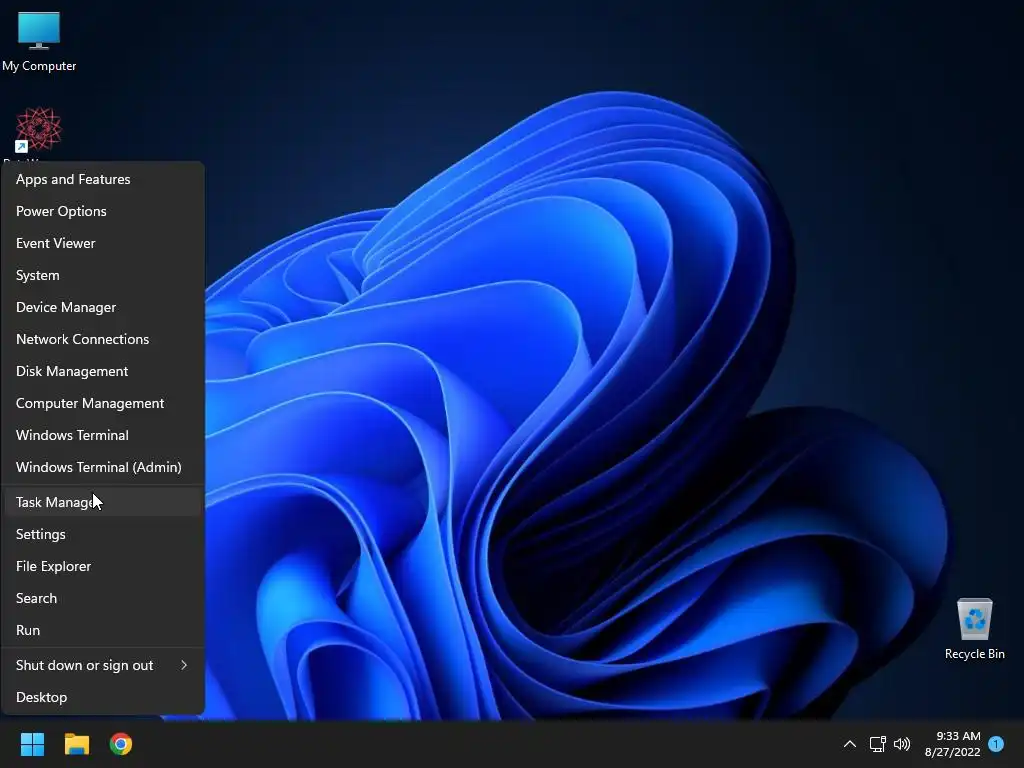Choose File Explorer in the menu
This screenshot has height=768, width=1024.
point(103,566)
